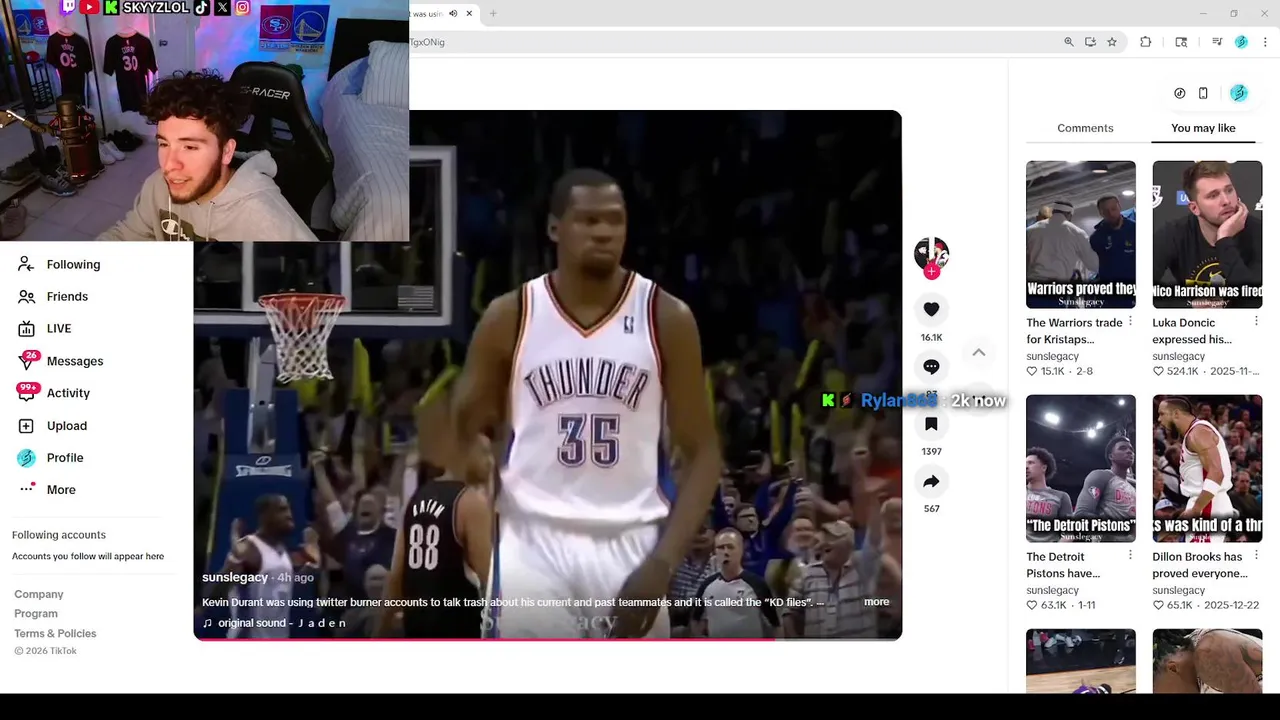Bookmark this page with the Chrome star icon
Image resolution: width=1280 pixels, height=720 pixels.
tap(1112, 42)
